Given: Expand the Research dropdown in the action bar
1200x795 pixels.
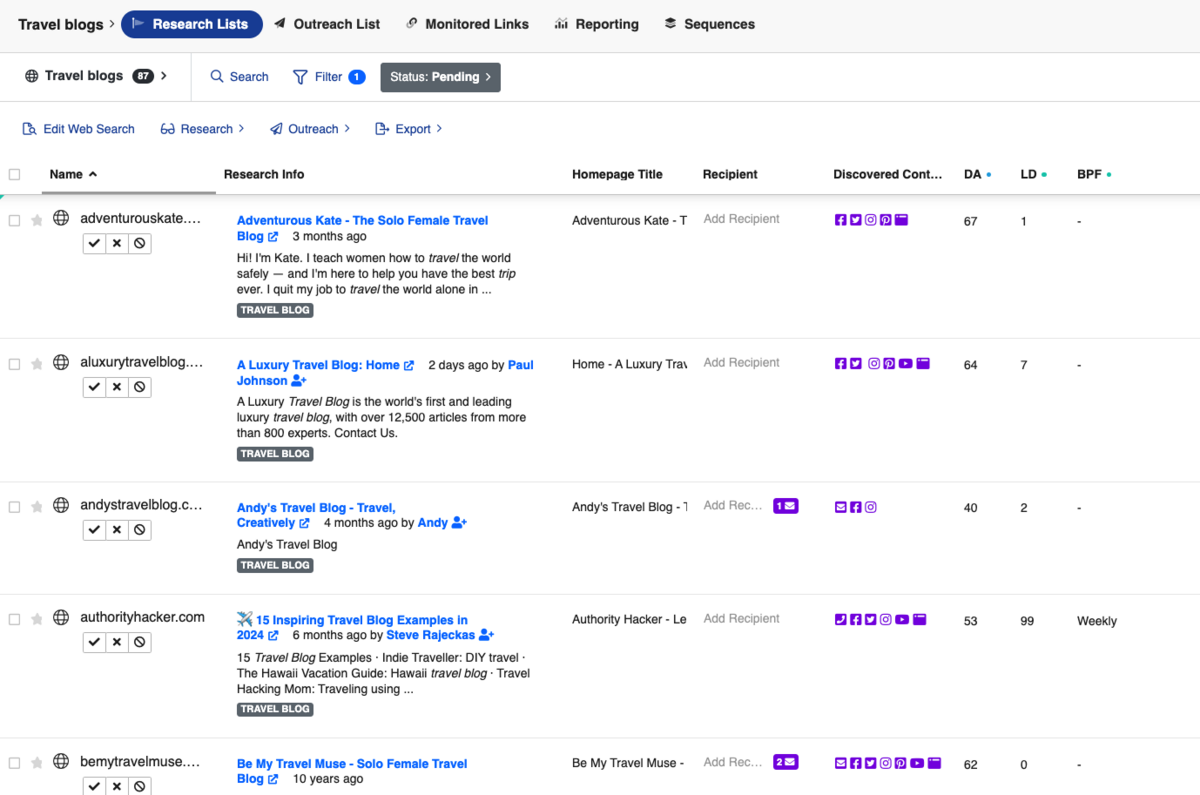Looking at the screenshot, I should [x=203, y=128].
